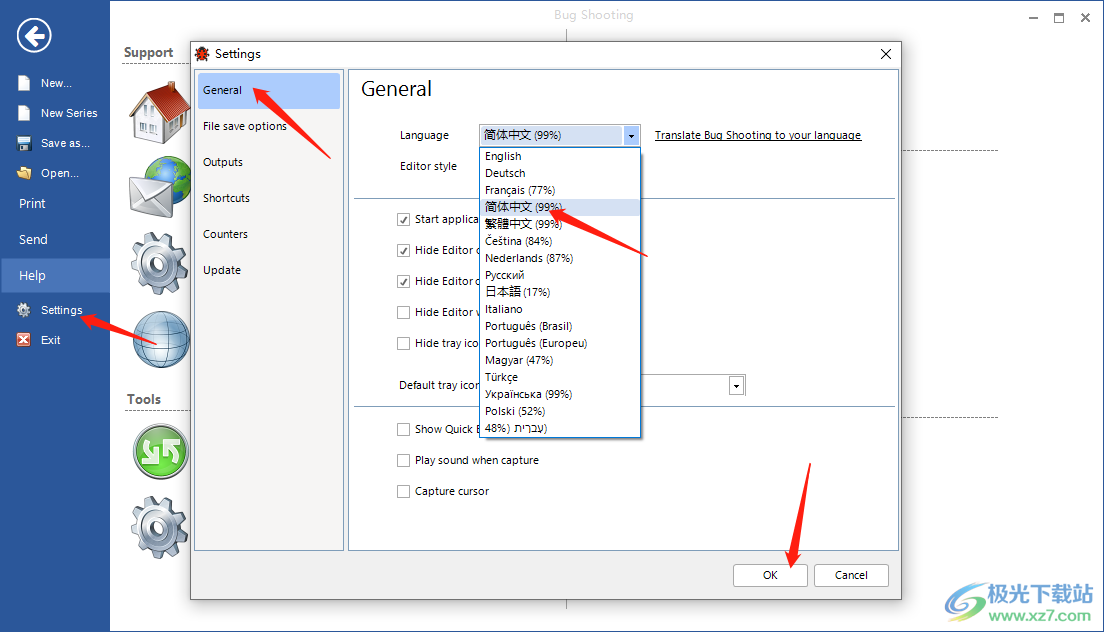Open Translate Bug Shooting to your language link
This screenshot has width=1104, height=632.
758,135
